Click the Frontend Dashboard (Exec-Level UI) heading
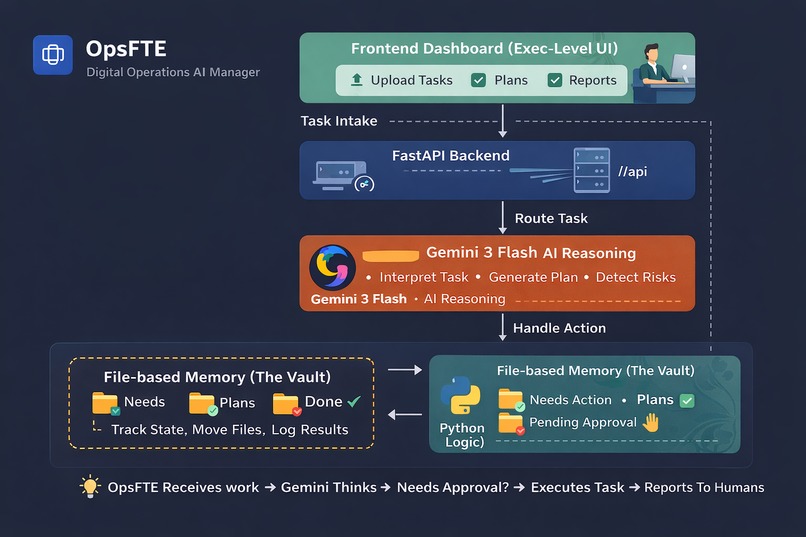 coord(484,48)
